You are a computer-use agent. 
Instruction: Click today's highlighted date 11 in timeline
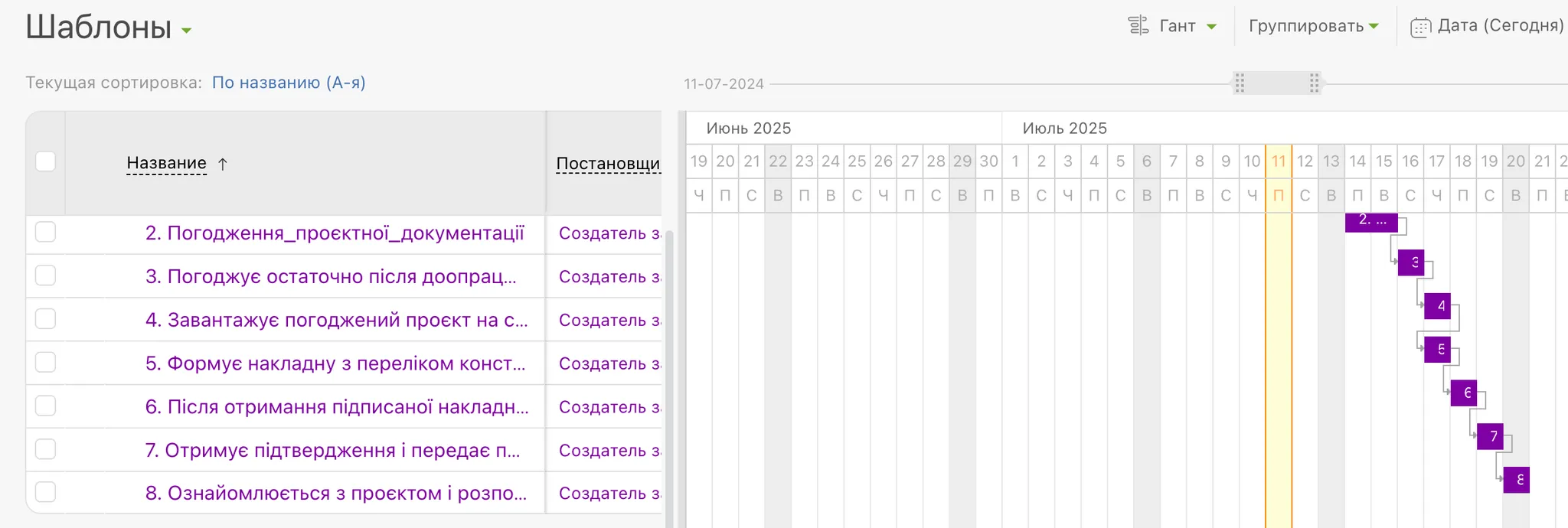pyautogui.click(x=1278, y=161)
